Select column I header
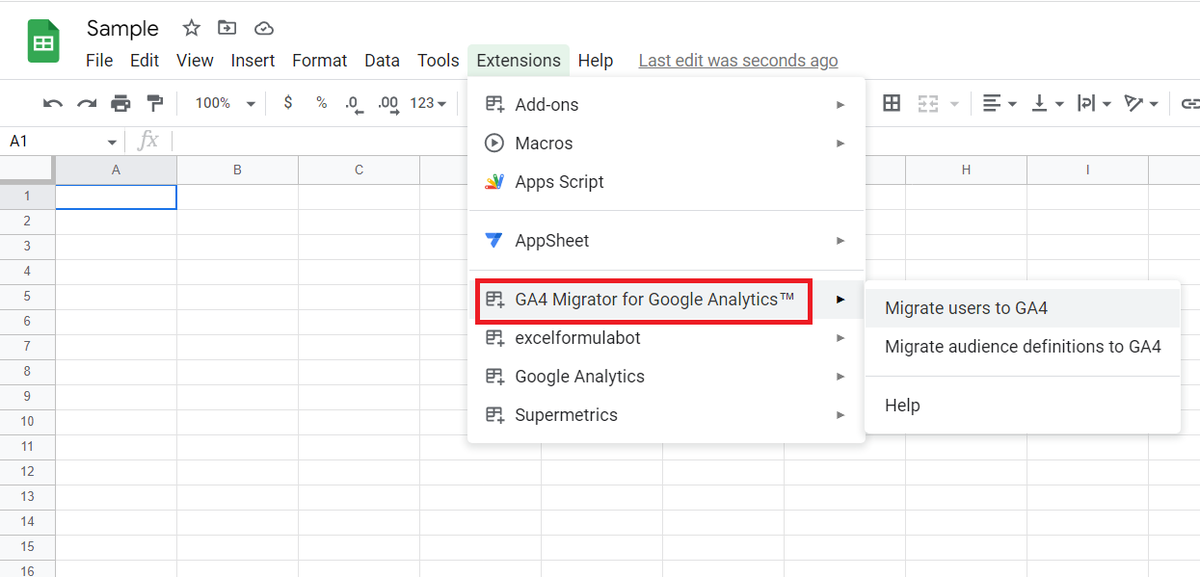 tap(1088, 170)
